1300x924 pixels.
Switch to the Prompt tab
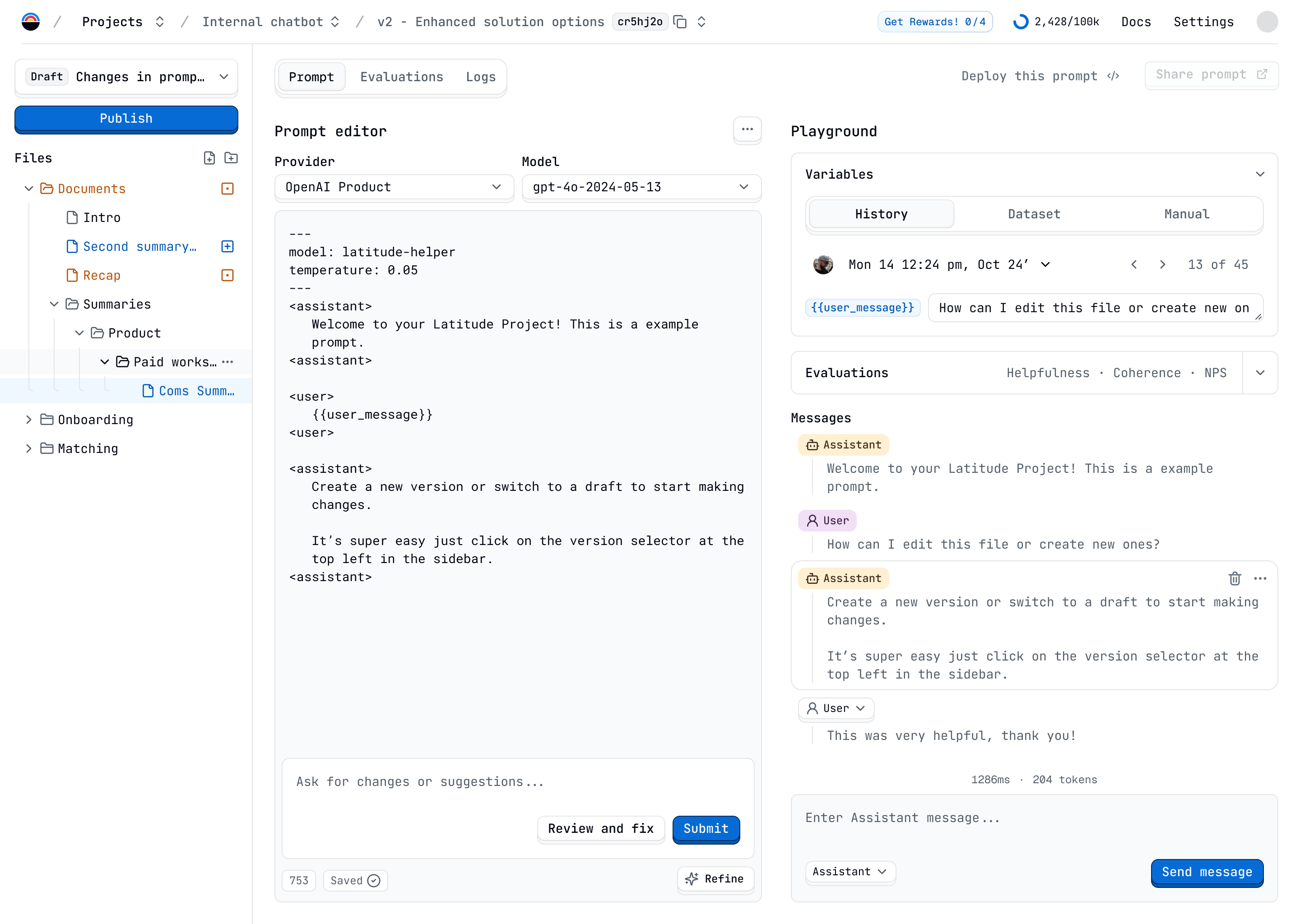[311, 77]
